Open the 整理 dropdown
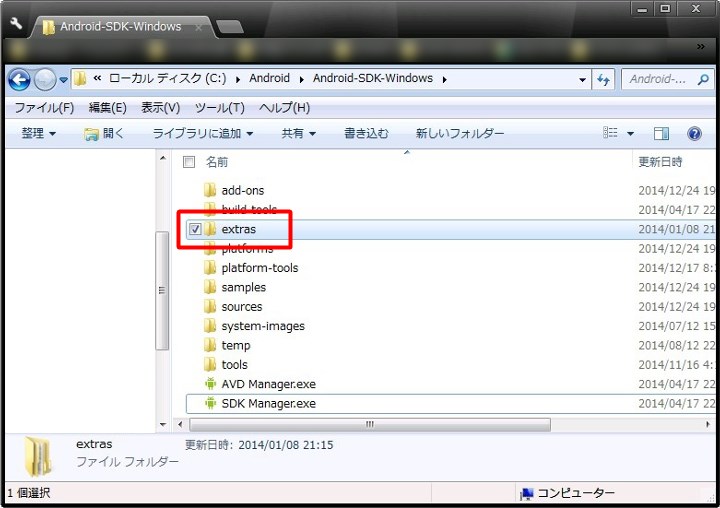Screen dimensions: 720x508 point(39,134)
